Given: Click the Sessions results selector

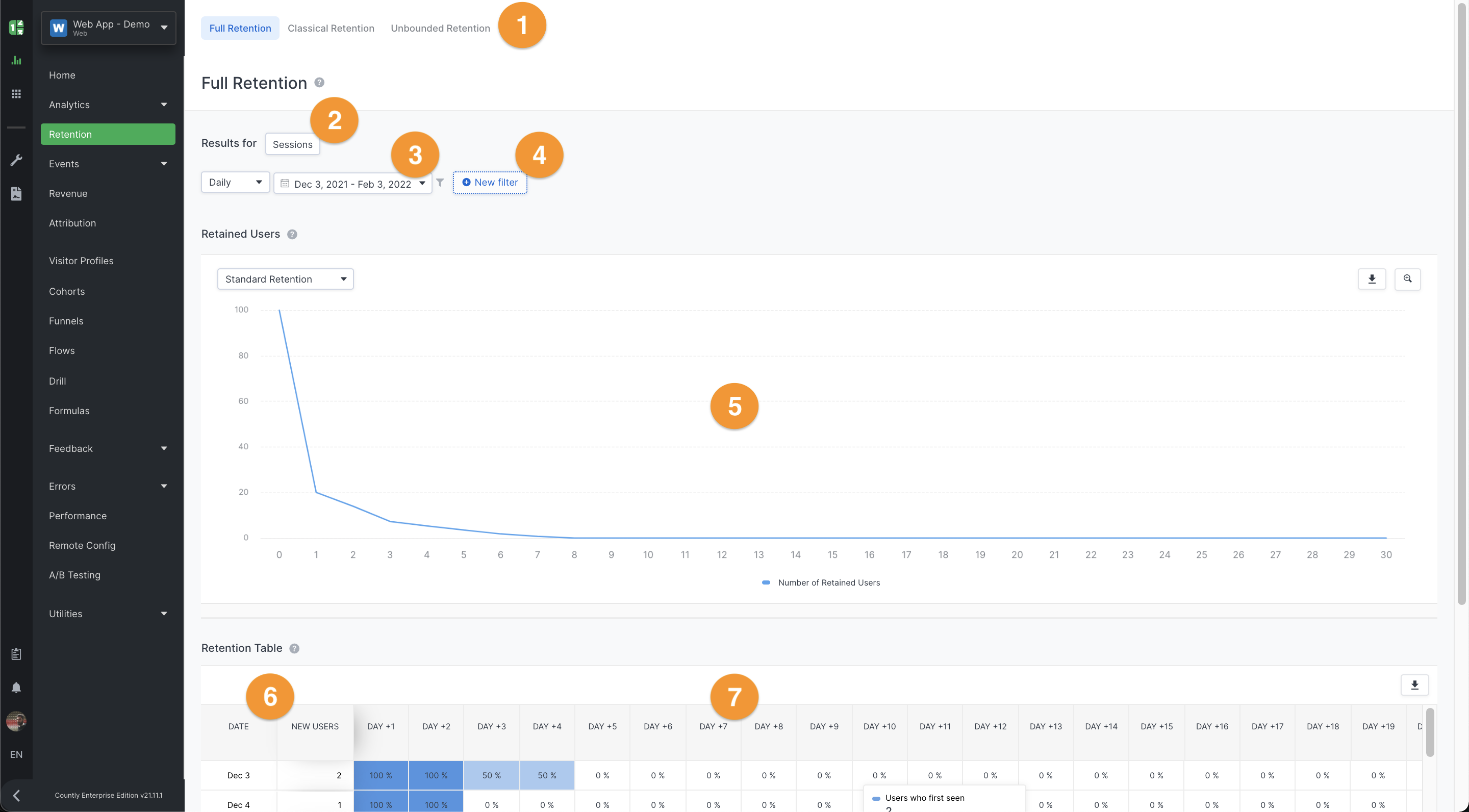Looking at the screenshot, I should click(x=292, y=144).
